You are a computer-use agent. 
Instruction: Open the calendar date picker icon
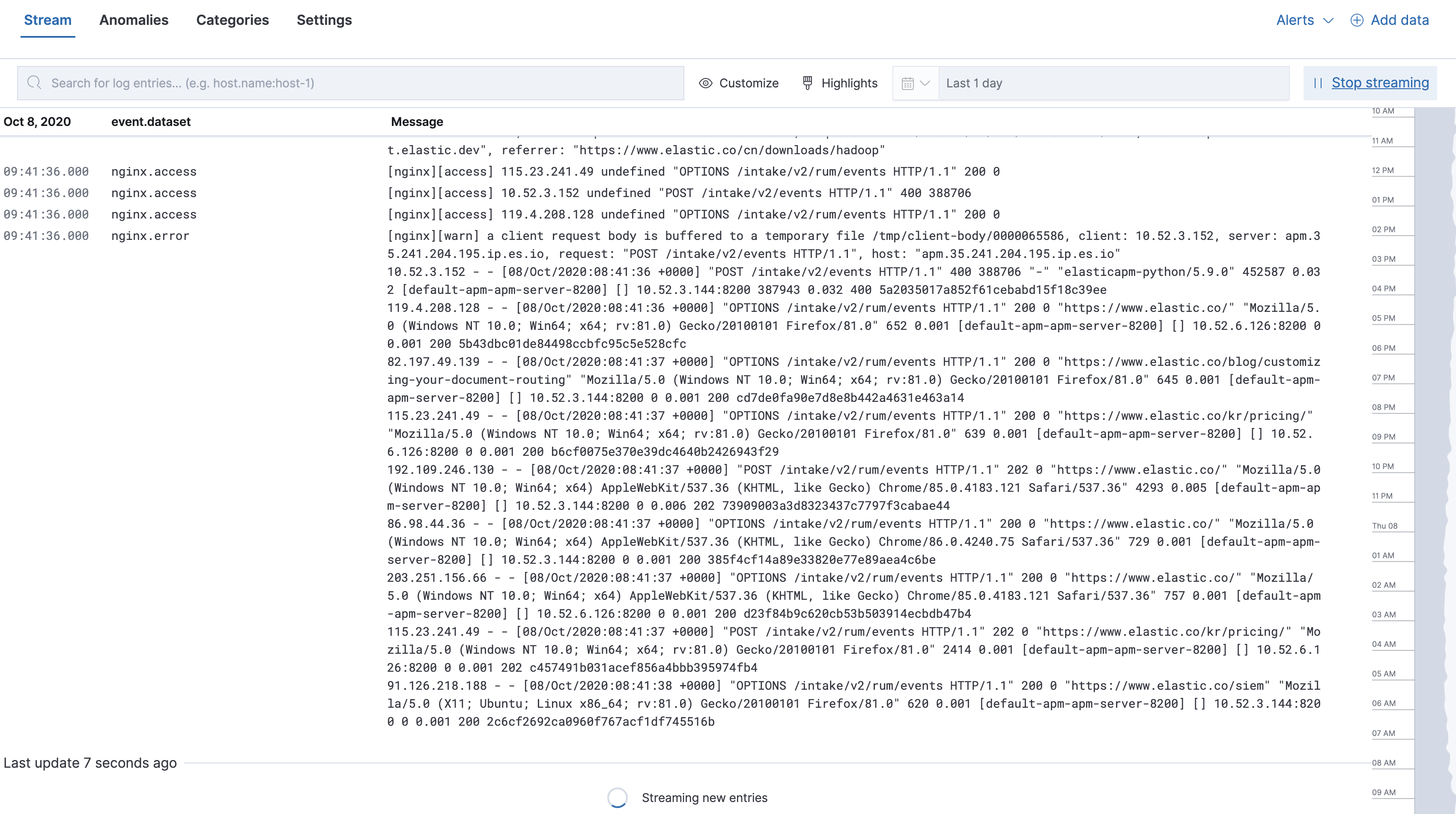907,83
